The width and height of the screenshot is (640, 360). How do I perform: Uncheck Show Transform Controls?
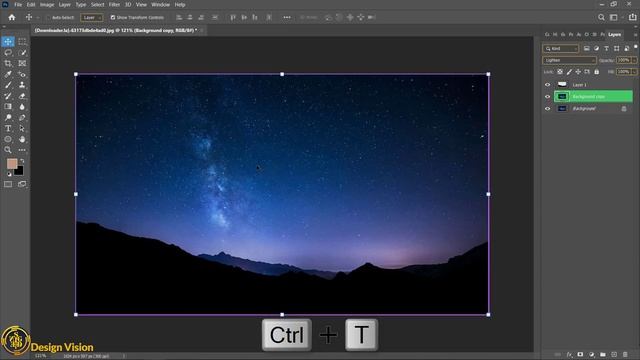113,18
